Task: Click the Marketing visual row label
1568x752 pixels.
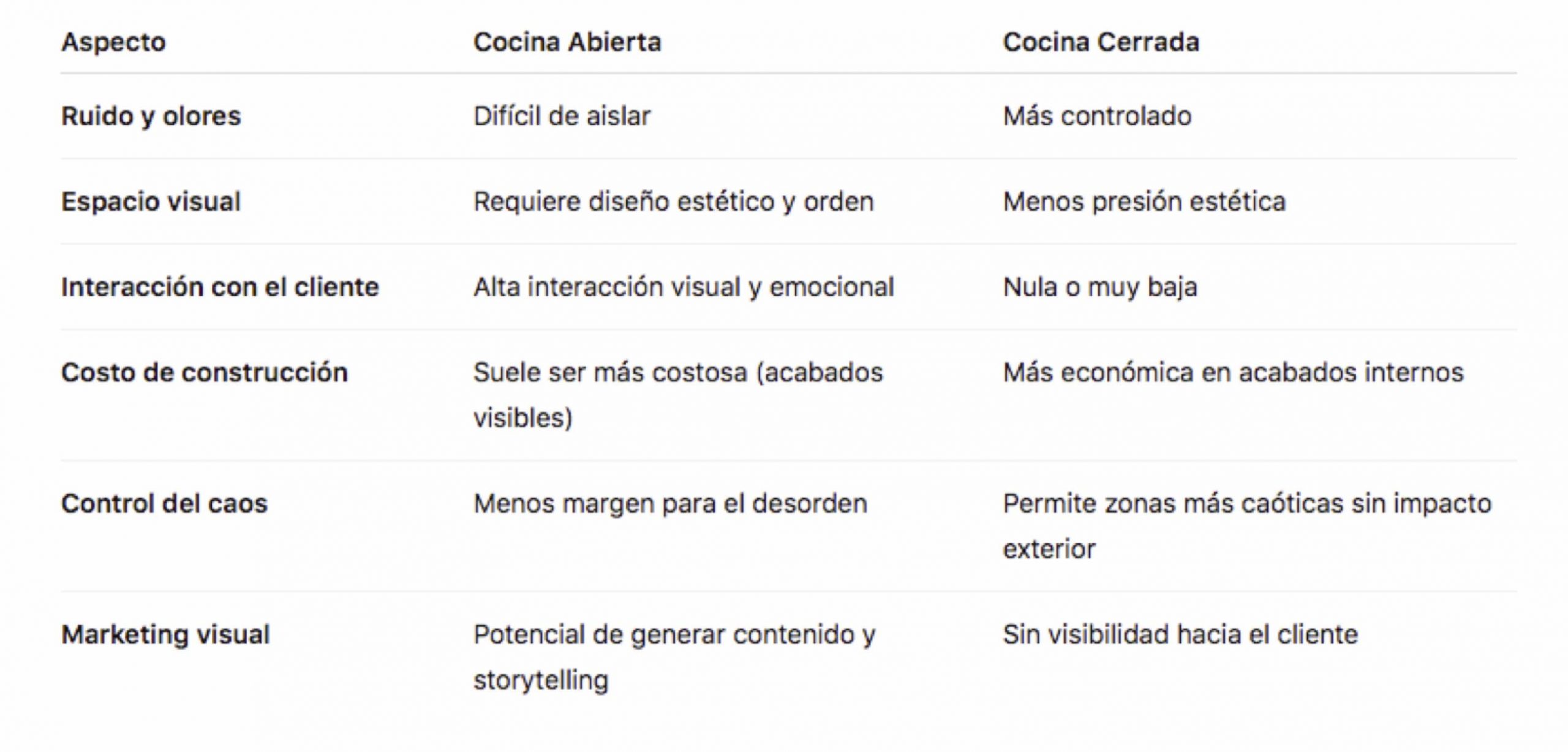Action: click(x=165, y=634)
